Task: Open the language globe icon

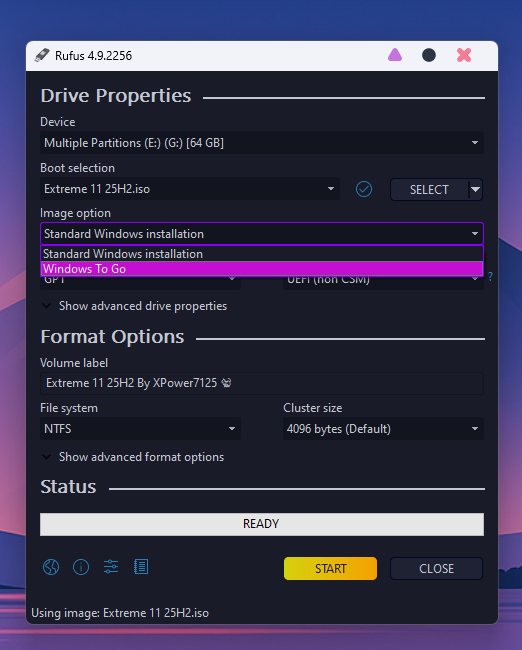Action: [x=51, y=567]
